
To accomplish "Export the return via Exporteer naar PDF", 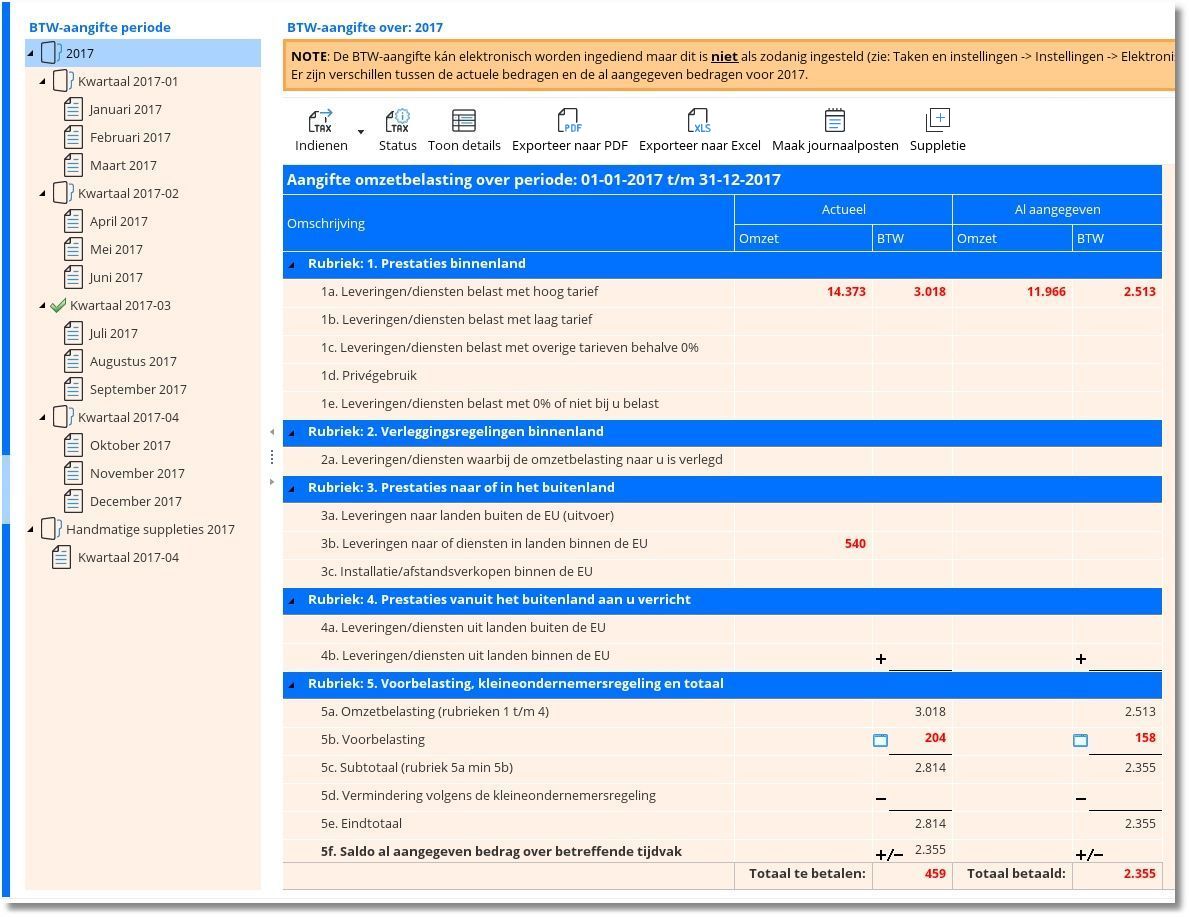I will click(569, 122).
